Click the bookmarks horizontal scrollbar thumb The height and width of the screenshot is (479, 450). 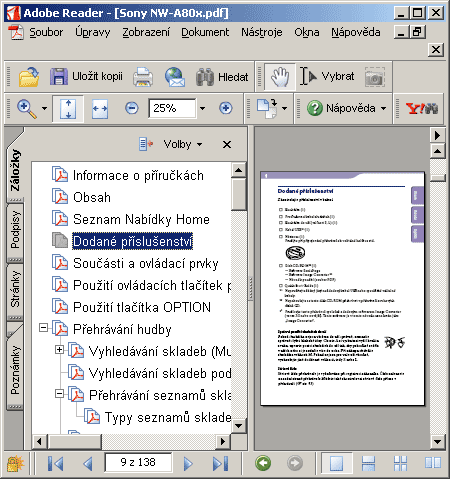[75, 441]
